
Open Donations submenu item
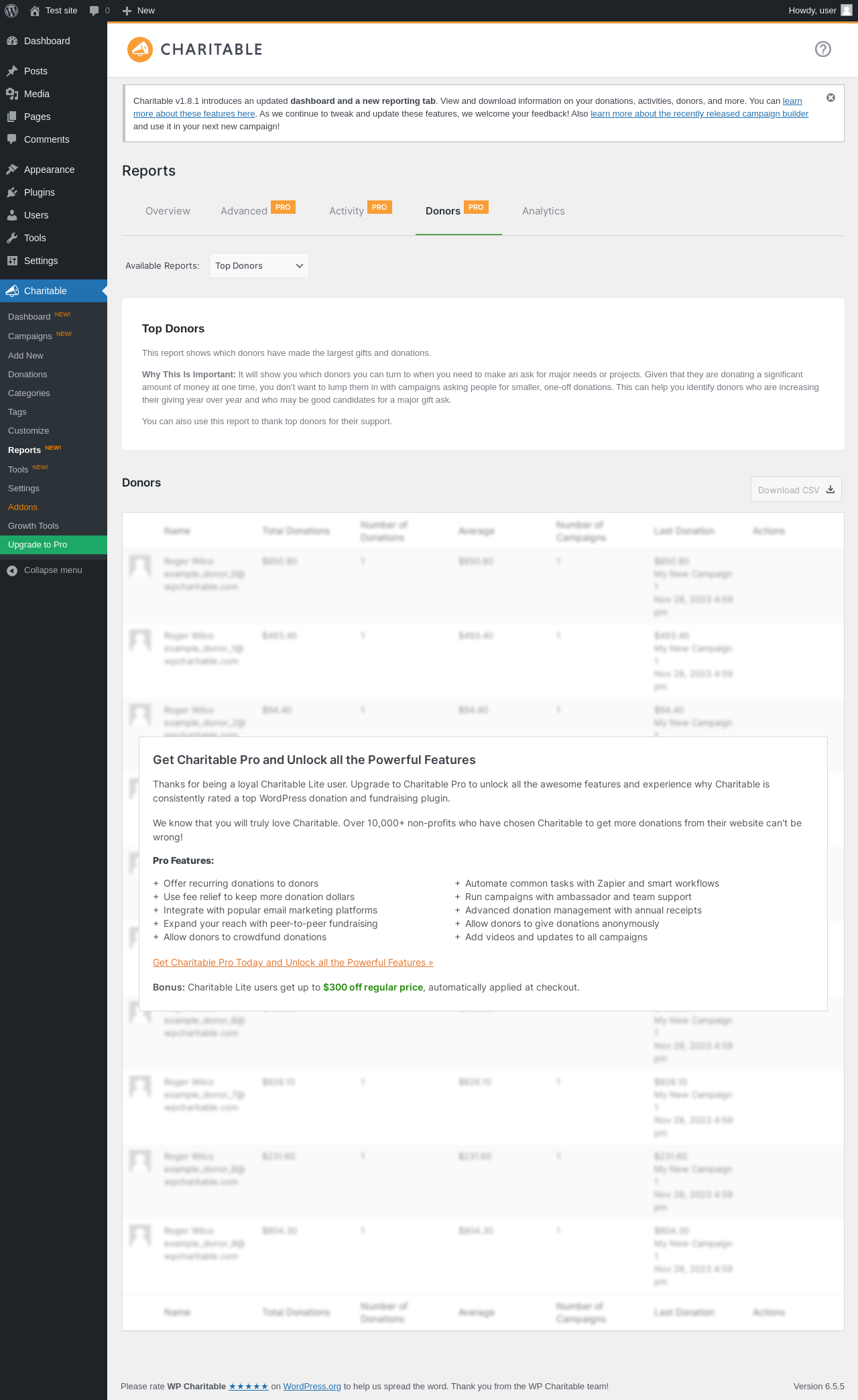(x=54, y=374)
